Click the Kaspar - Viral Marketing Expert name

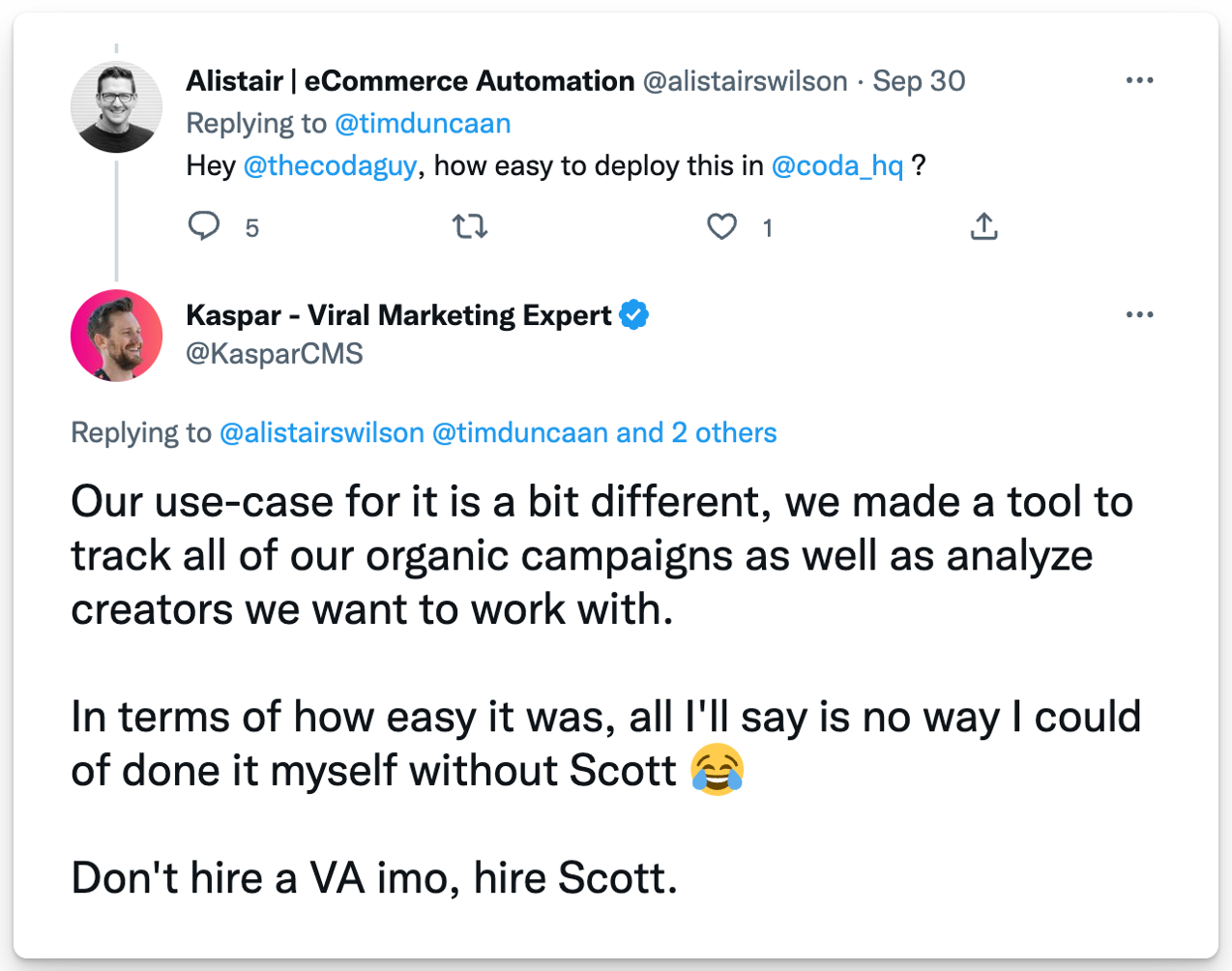(398, 315)
